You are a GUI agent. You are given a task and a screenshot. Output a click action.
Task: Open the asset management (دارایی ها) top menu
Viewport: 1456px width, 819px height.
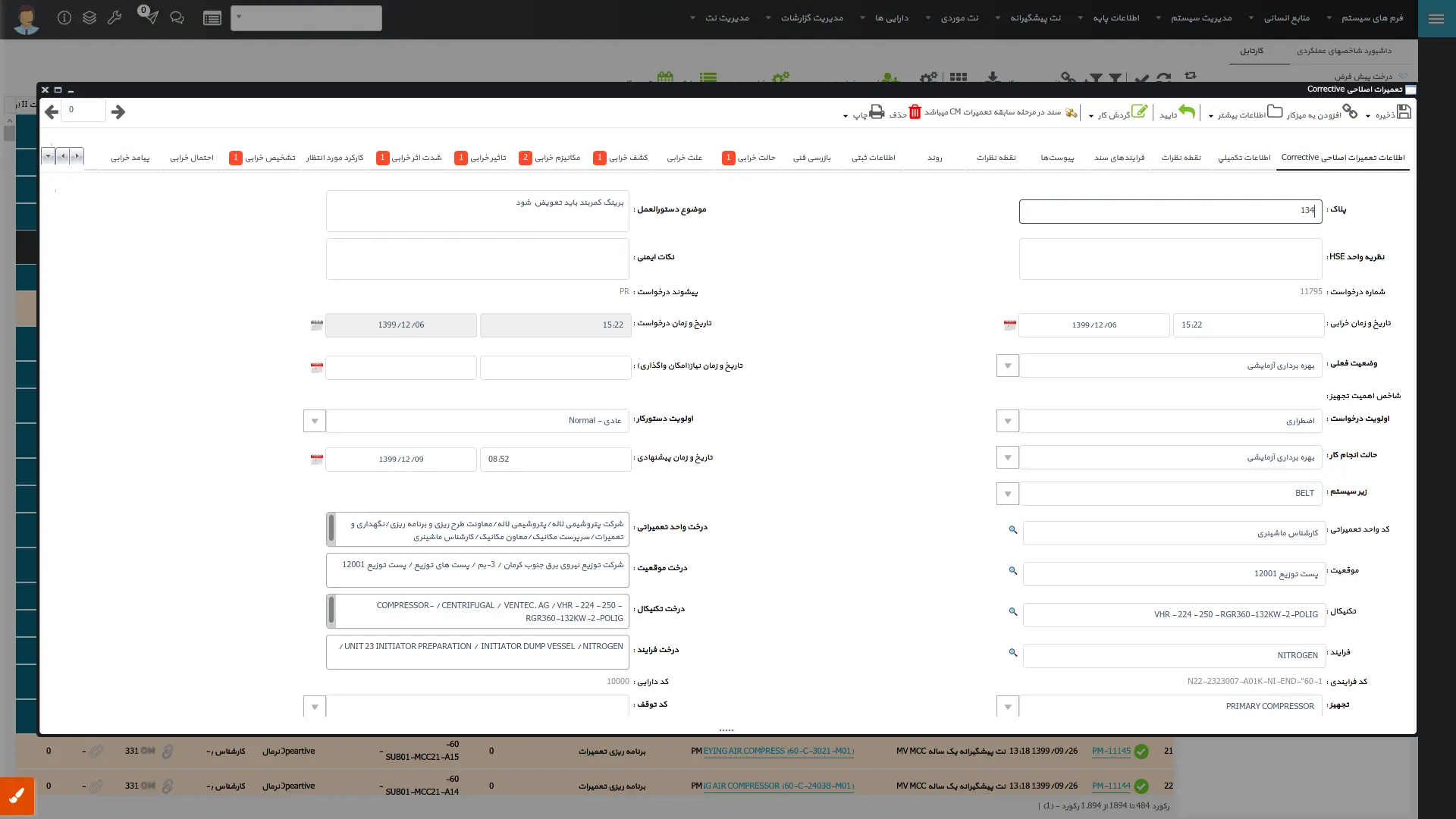click(891, 18)
